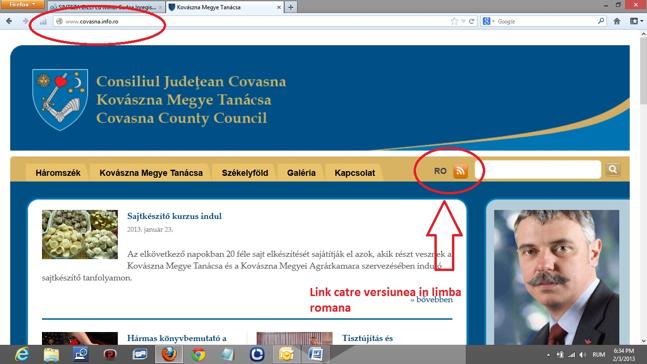This screenshot has width=647, height=364.
Task: Click the cheese photo thumbnail
Action: [x=80, y=234]
